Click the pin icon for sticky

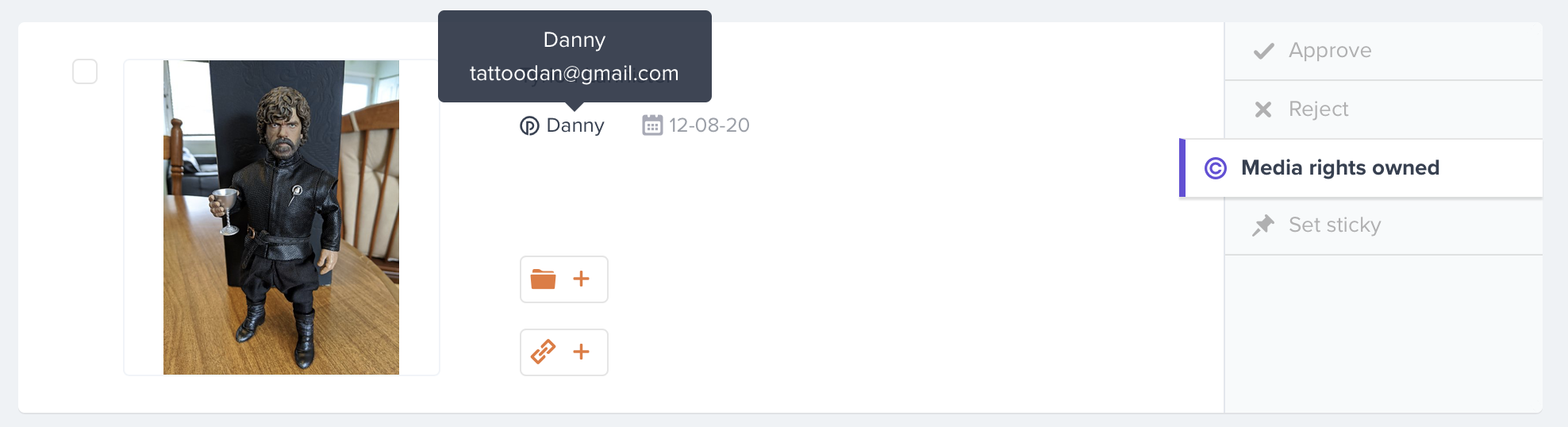point(1263,225)
